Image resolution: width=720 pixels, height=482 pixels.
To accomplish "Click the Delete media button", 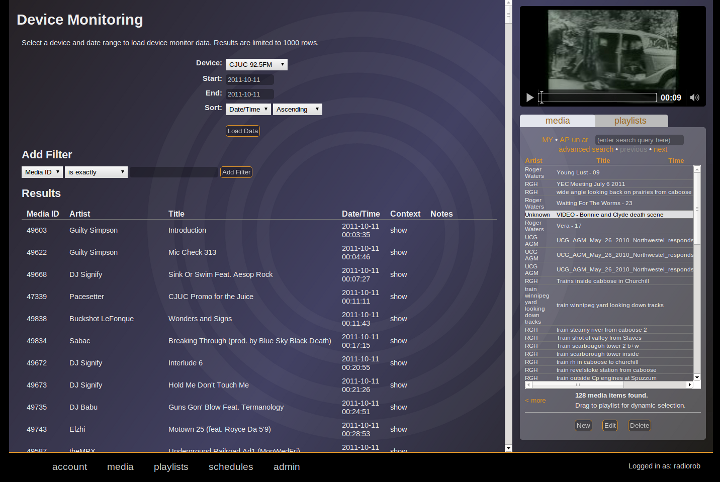I will [639, 426].
